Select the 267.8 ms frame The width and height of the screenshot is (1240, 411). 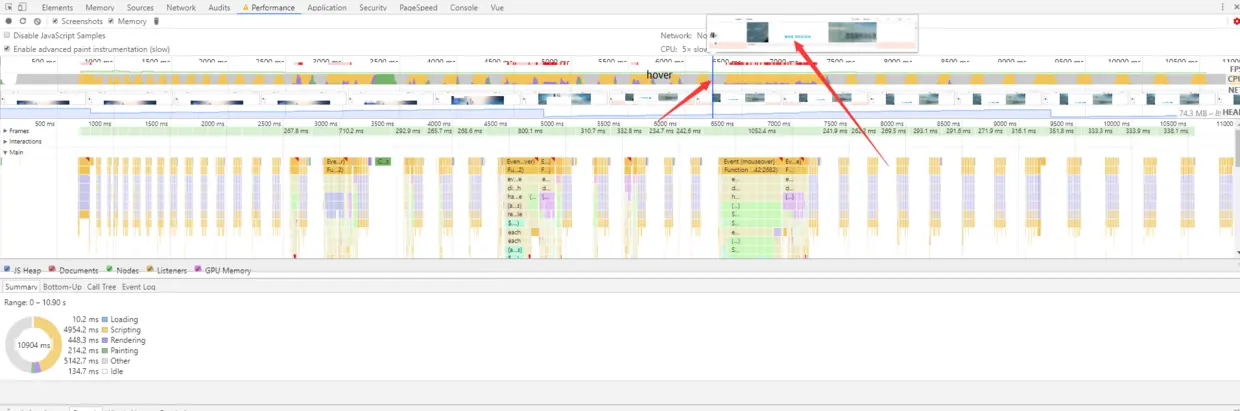pos(296,131)
